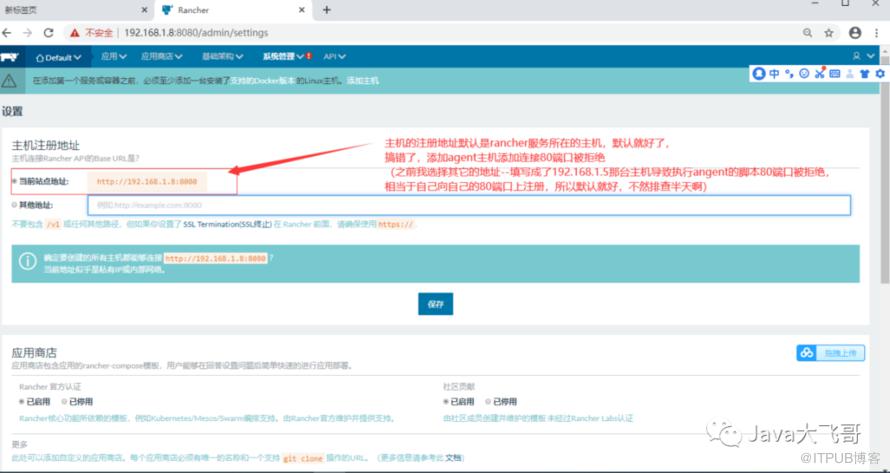
Task: Click the 添加主机 link in the banner
Action: click(x=363, y=81)
